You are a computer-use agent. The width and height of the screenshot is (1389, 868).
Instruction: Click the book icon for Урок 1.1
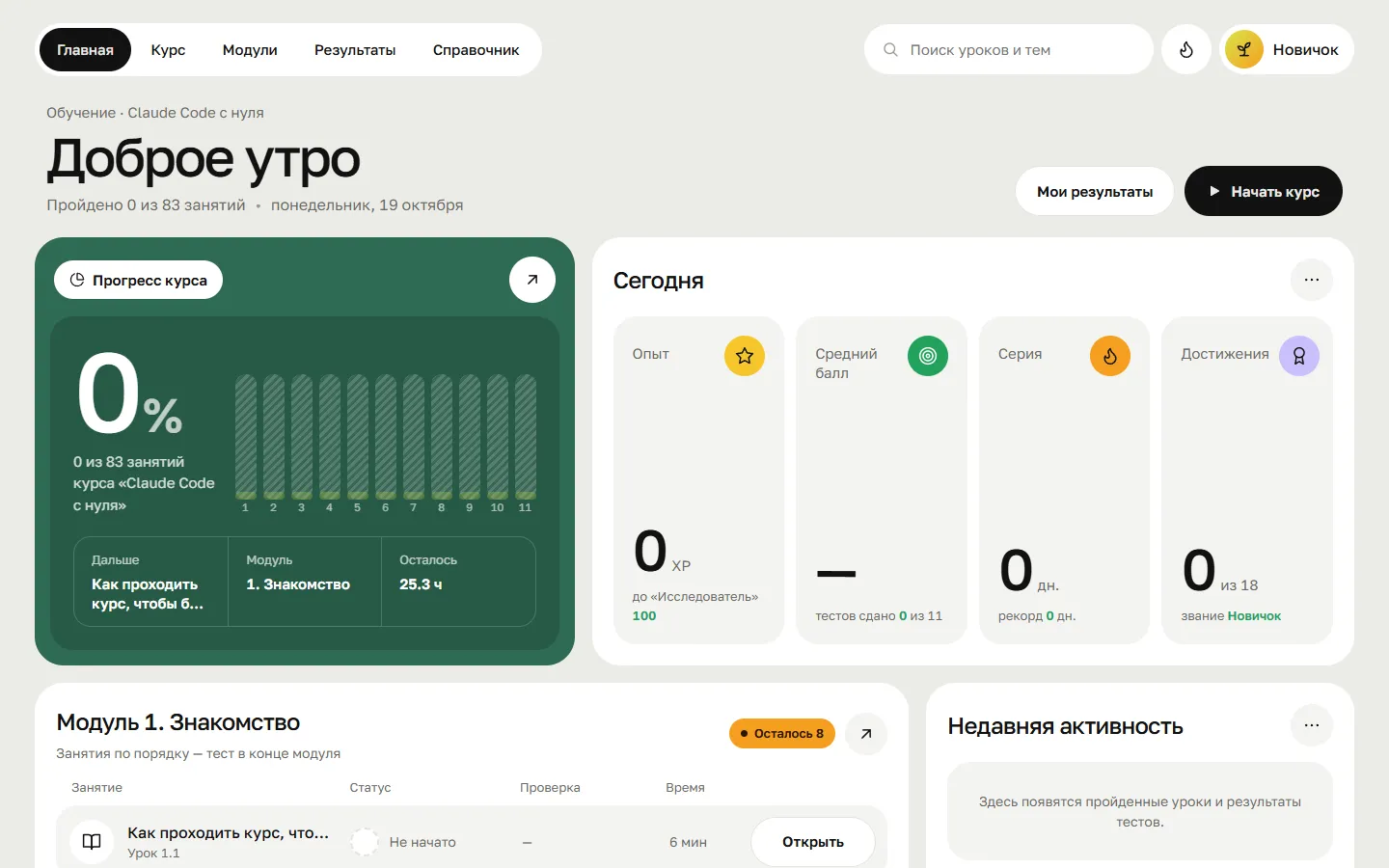pos(92,842)
